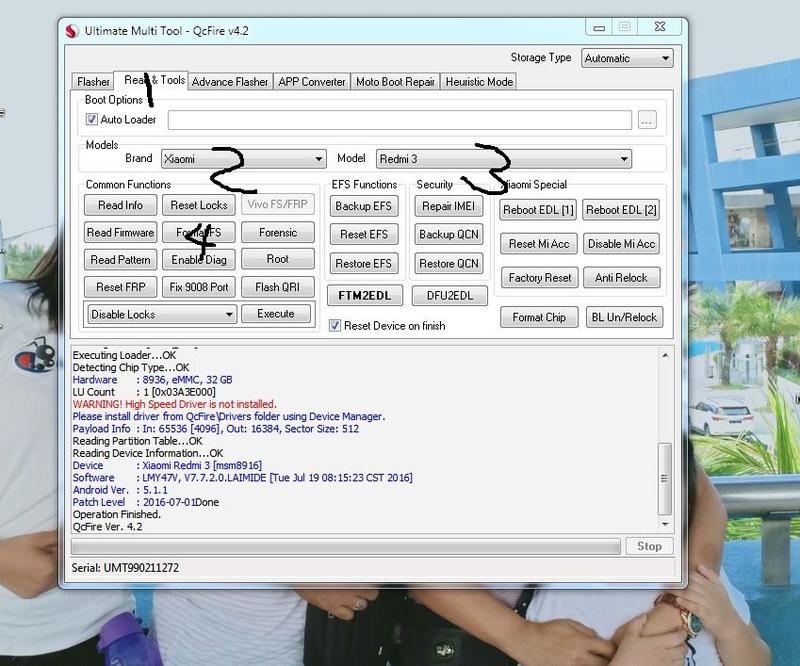Click the Backup QCN button
The image size is (800, 666).
(448, 234)
